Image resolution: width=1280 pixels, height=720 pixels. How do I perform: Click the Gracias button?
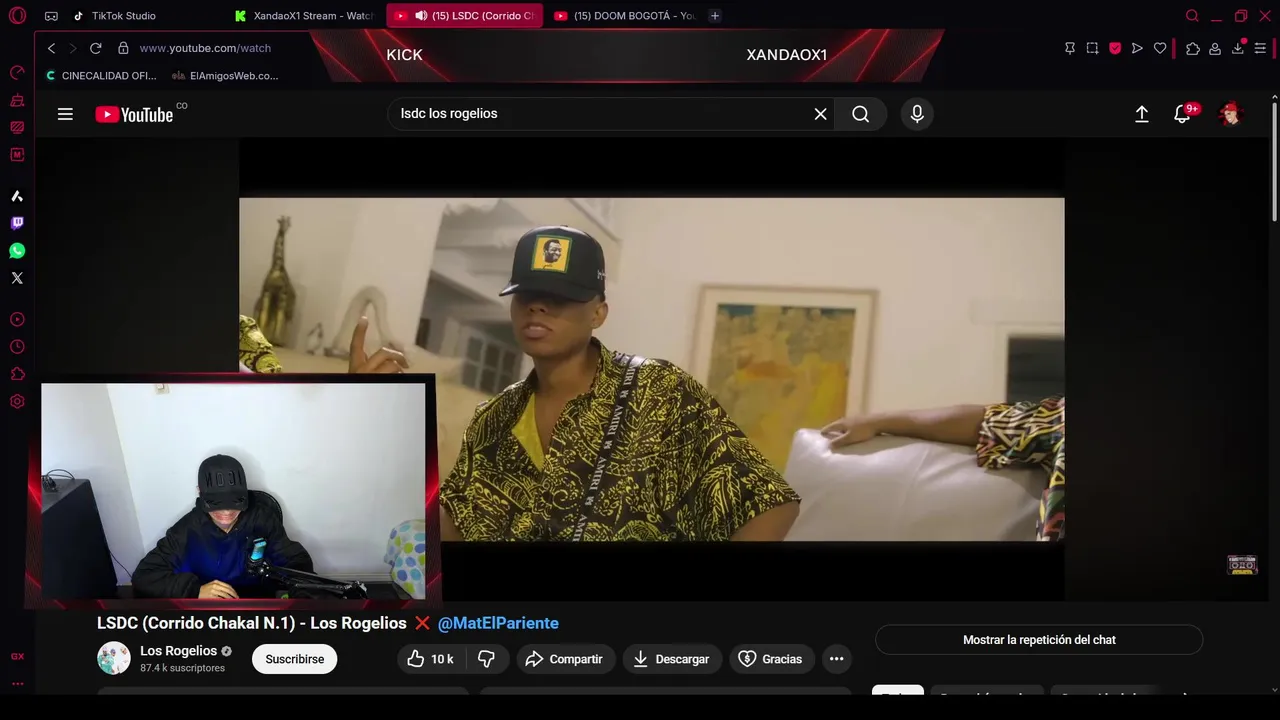coord(770,659)
